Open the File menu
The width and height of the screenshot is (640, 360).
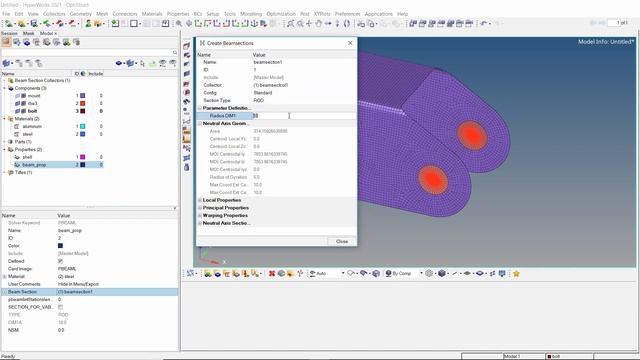pyautogui.click(x=6, y=14)
